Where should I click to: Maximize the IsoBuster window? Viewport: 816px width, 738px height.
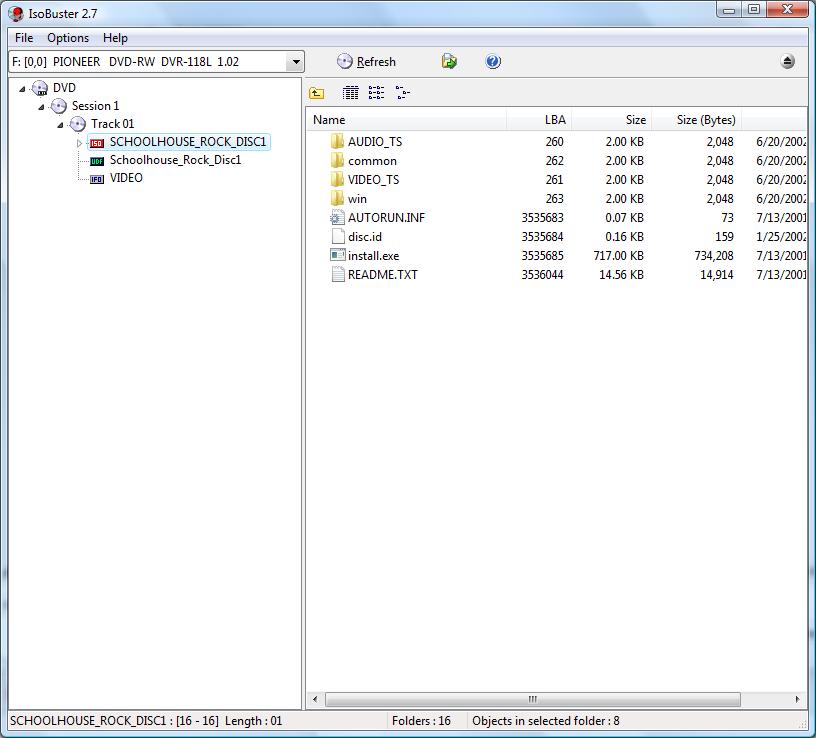(x=754, y=10)
